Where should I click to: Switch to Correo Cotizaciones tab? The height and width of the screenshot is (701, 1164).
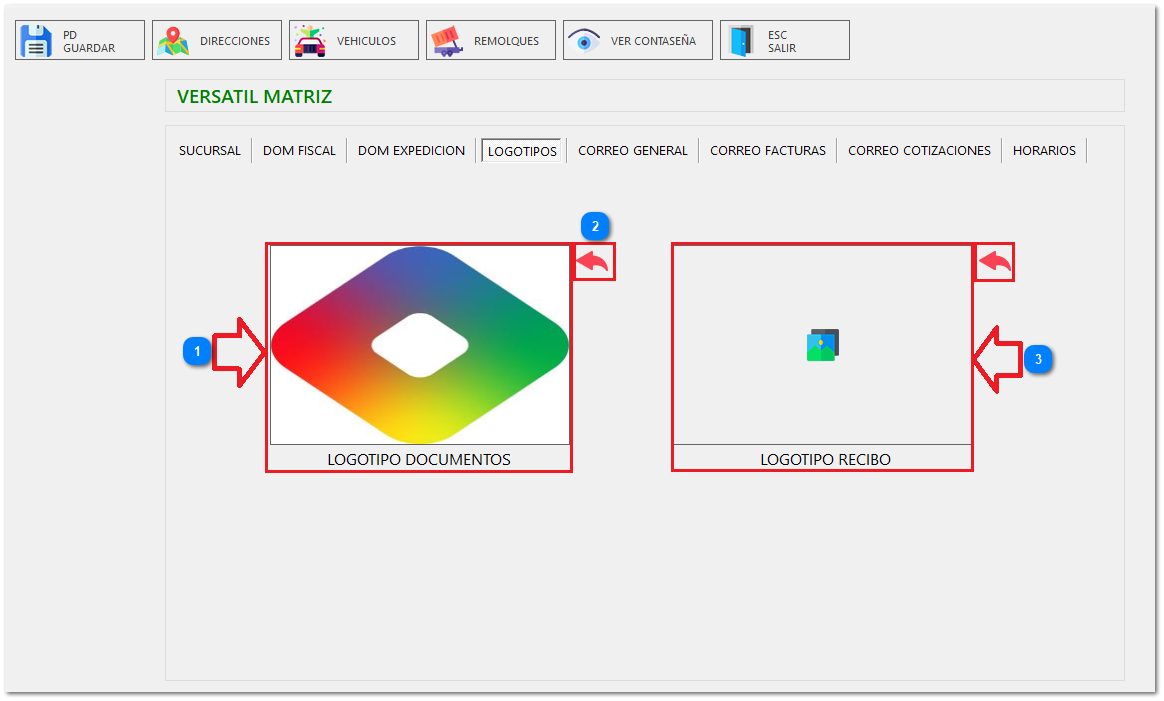[919, 151]
